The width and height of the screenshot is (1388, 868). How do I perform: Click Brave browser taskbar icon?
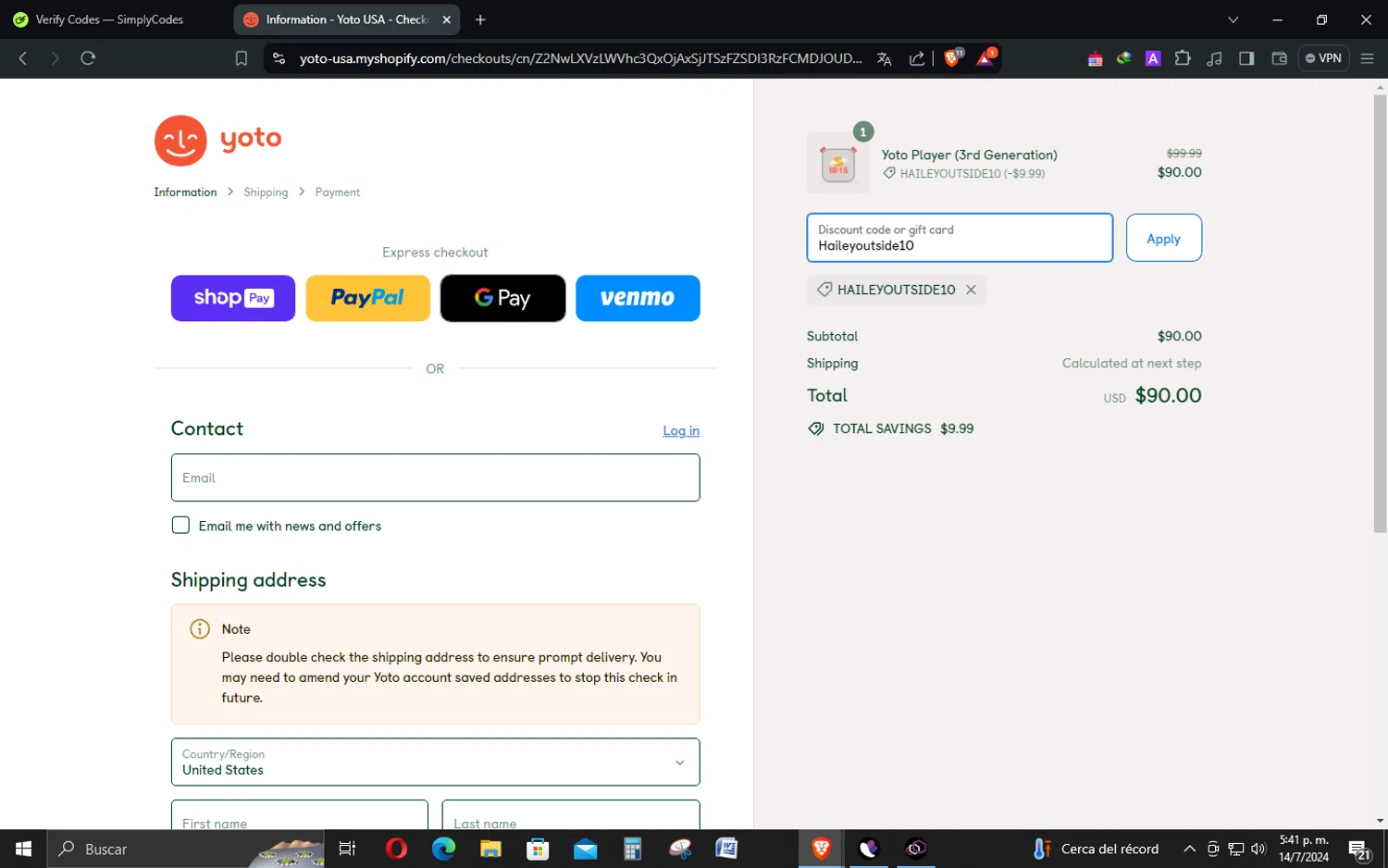point(821,849)
